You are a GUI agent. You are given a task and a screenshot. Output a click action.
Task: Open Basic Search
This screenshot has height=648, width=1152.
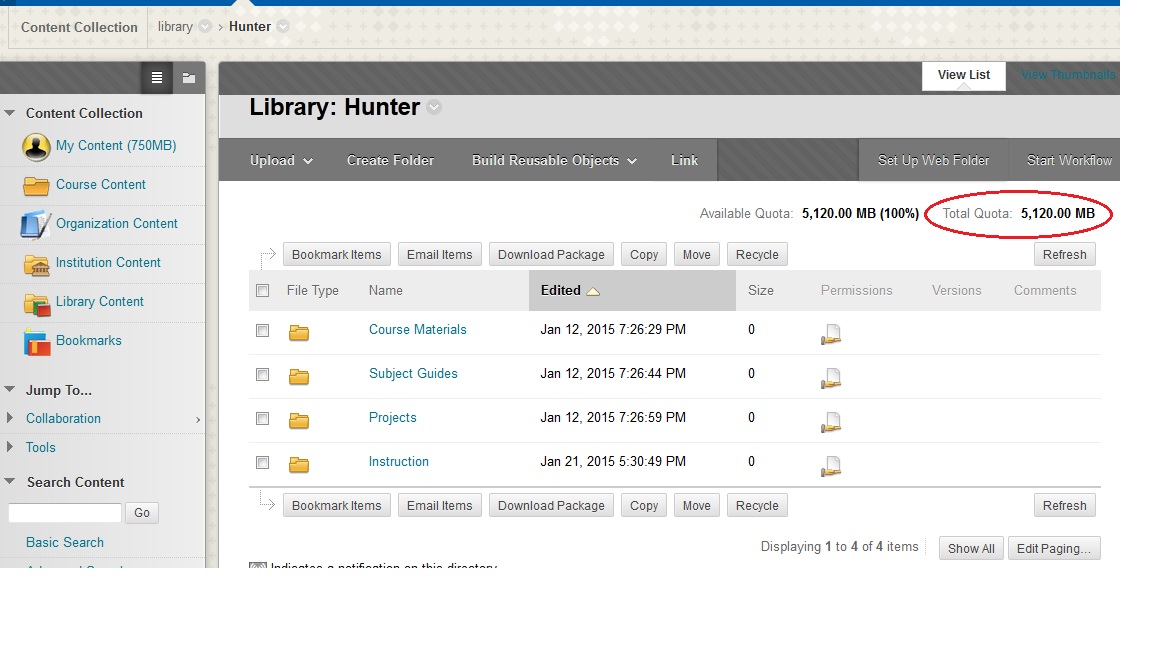[64, 542]
